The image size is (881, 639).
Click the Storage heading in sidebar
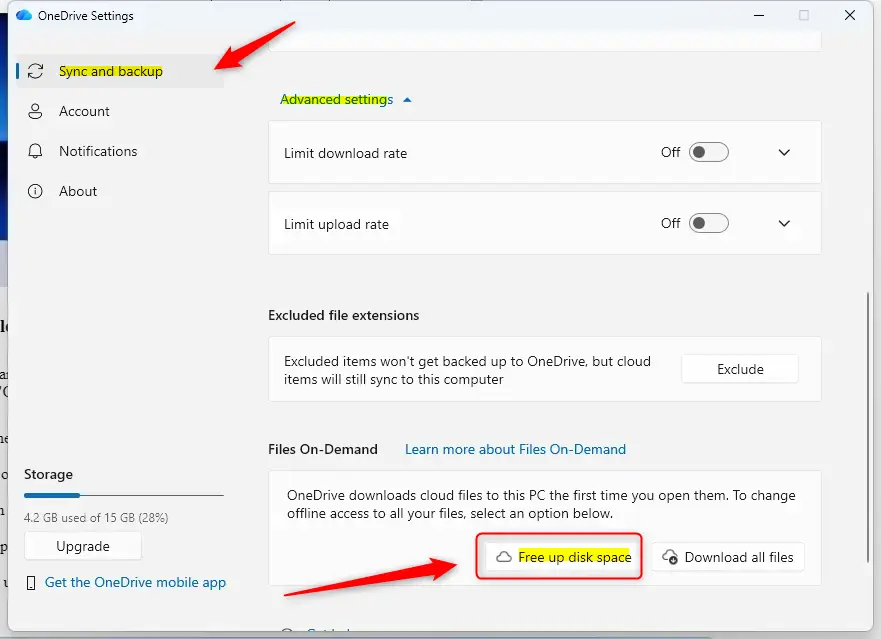coord(48,474)
